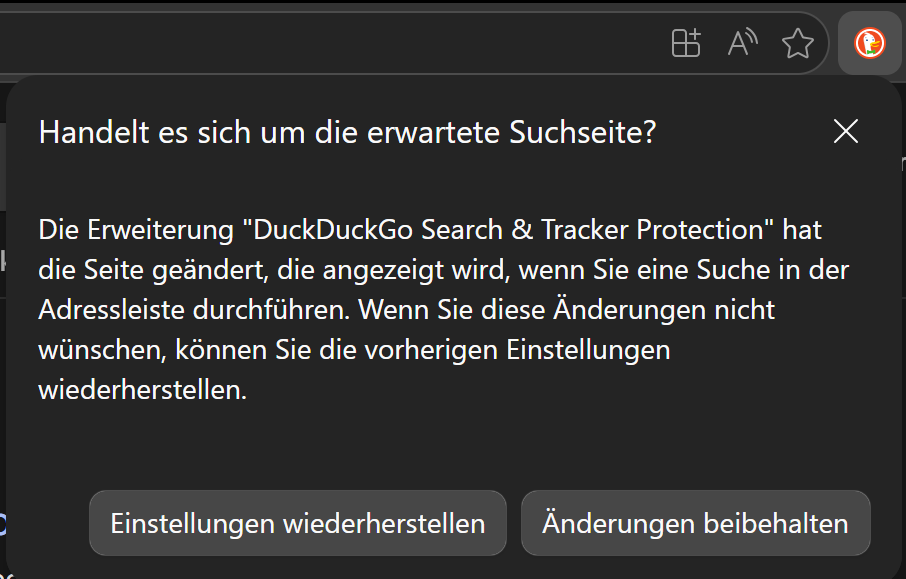Click the app install icon with plus
The image size is (906, 579).
(x=686, y=43)
